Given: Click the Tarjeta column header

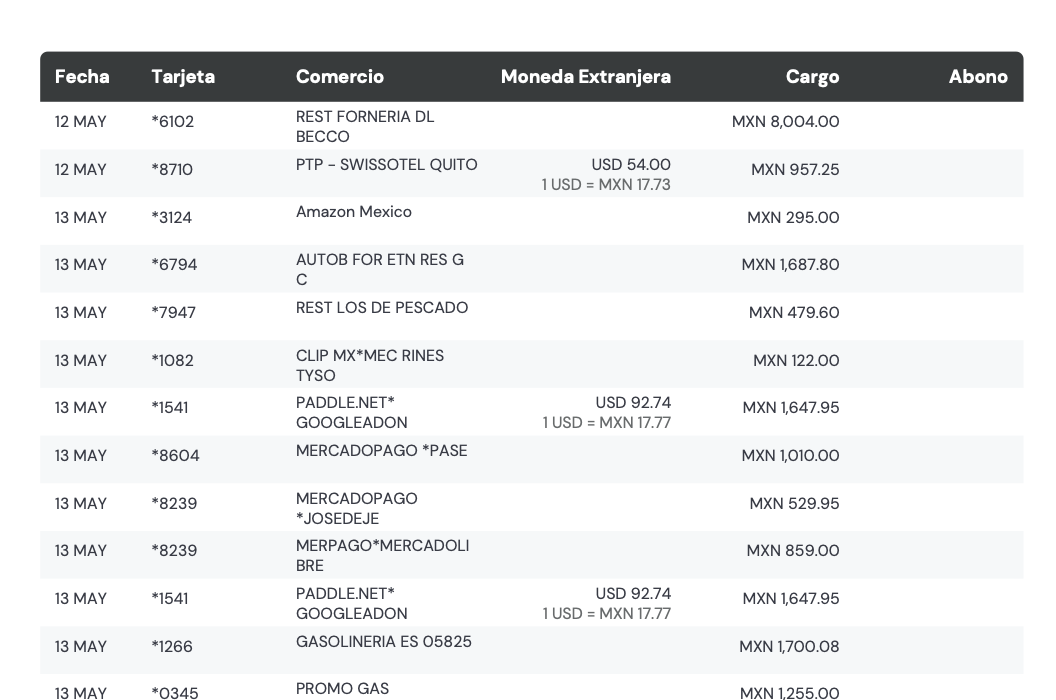Looking at the screenshot, I should point(183,77).
